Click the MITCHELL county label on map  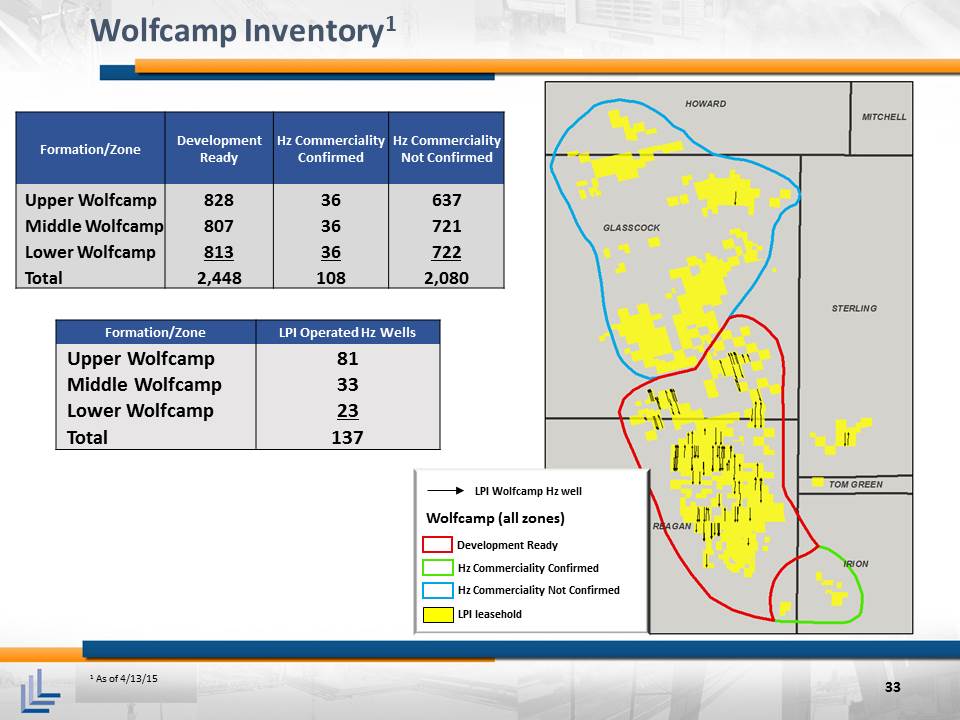tap(884, 117)
